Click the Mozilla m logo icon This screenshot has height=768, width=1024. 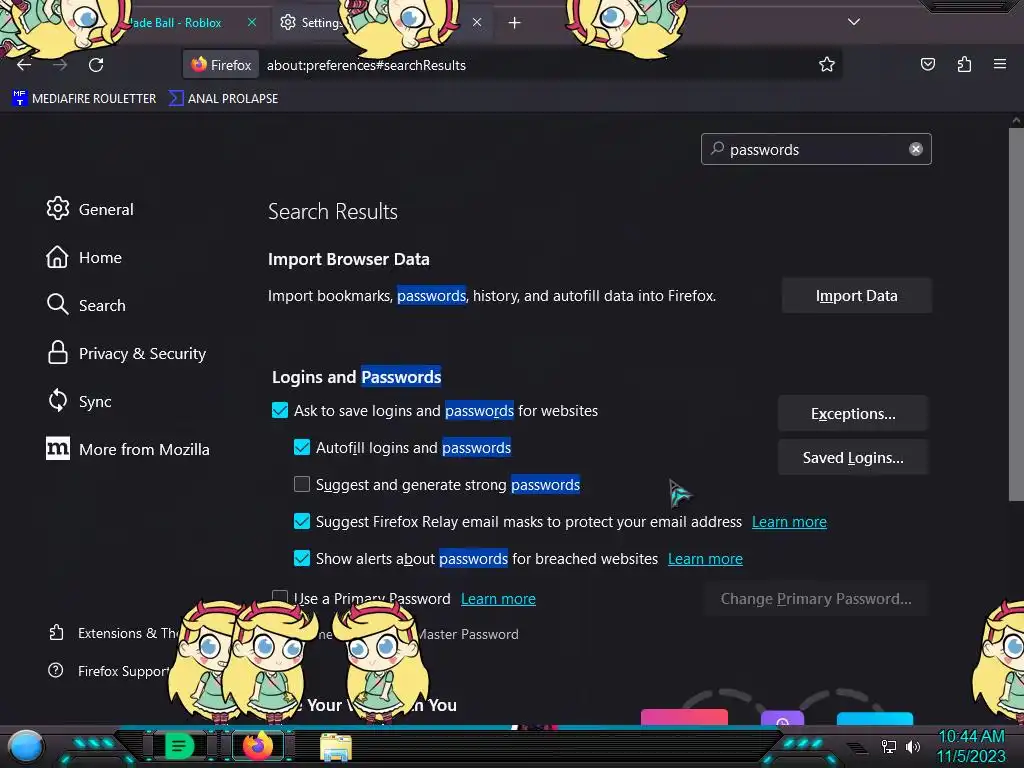57,448
